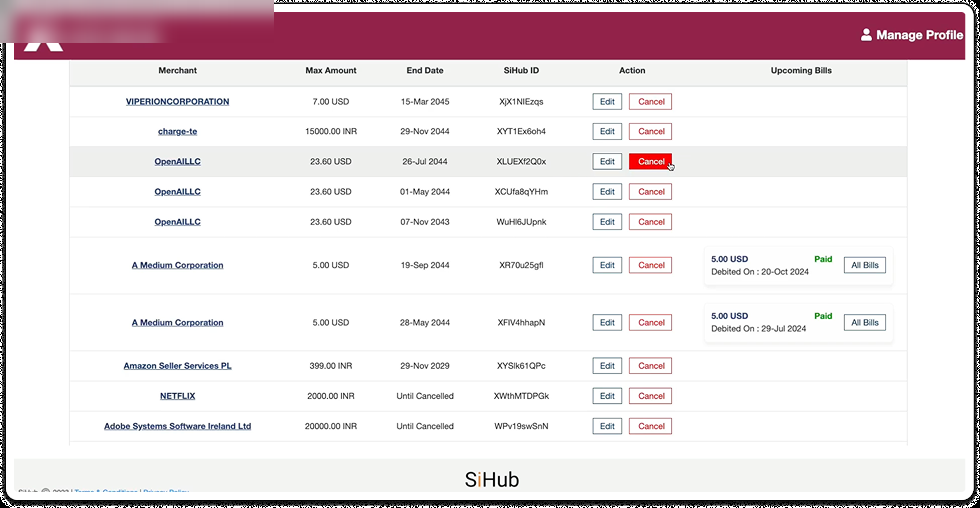Edit the VIPERIONCORPORATION mandate
This screenshot has width=980, height=508.
point(607,101)
